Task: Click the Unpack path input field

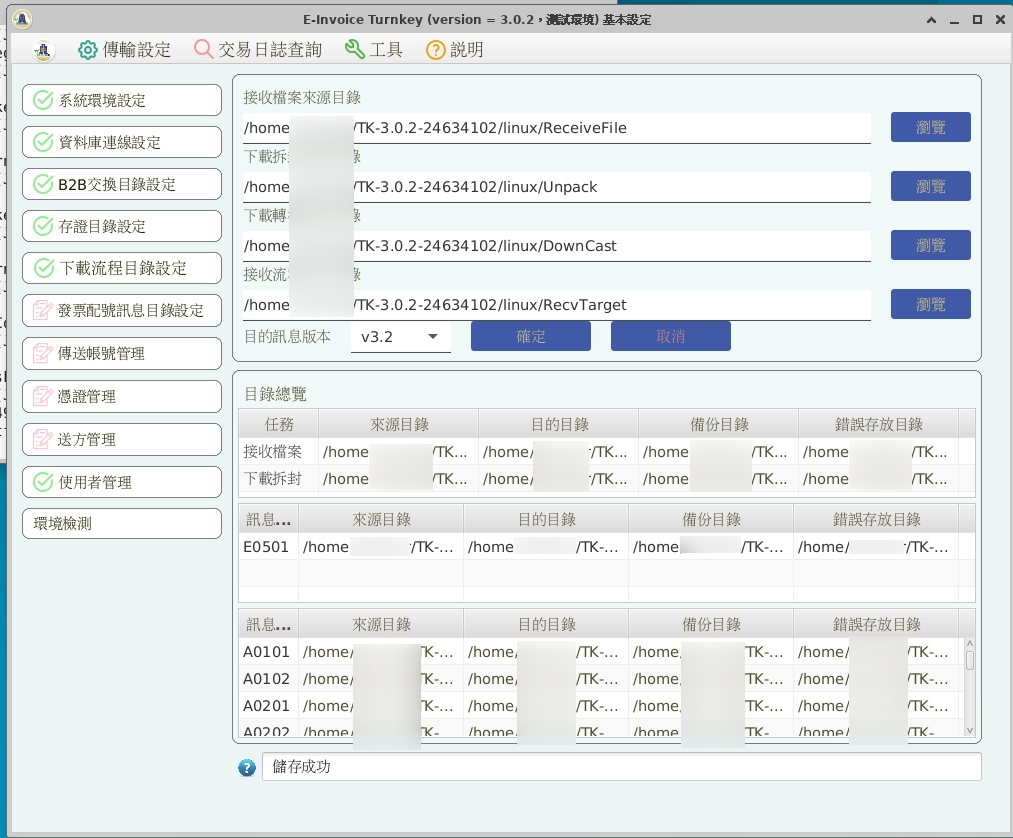Action: coord(557,187)
